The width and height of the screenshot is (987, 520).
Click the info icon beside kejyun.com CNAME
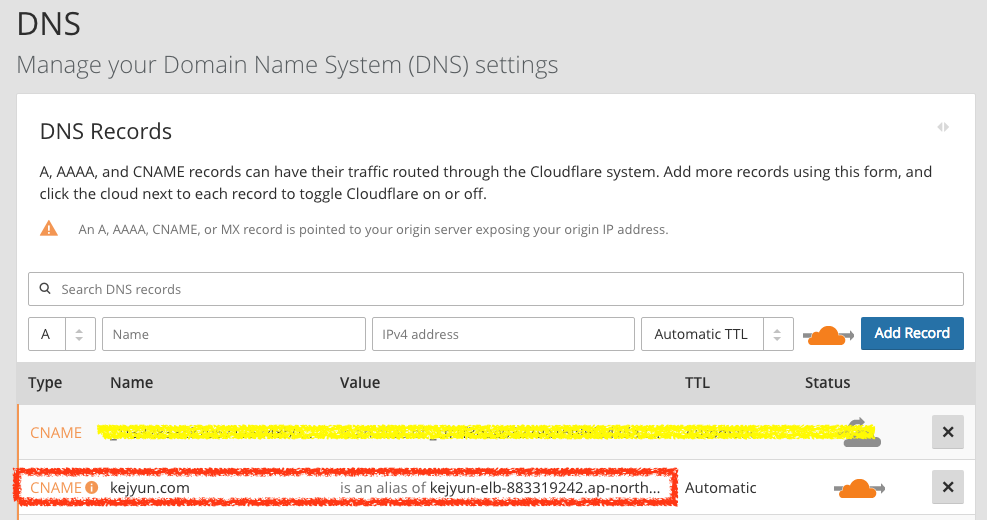pyautogui.click(x=92, y=488)
